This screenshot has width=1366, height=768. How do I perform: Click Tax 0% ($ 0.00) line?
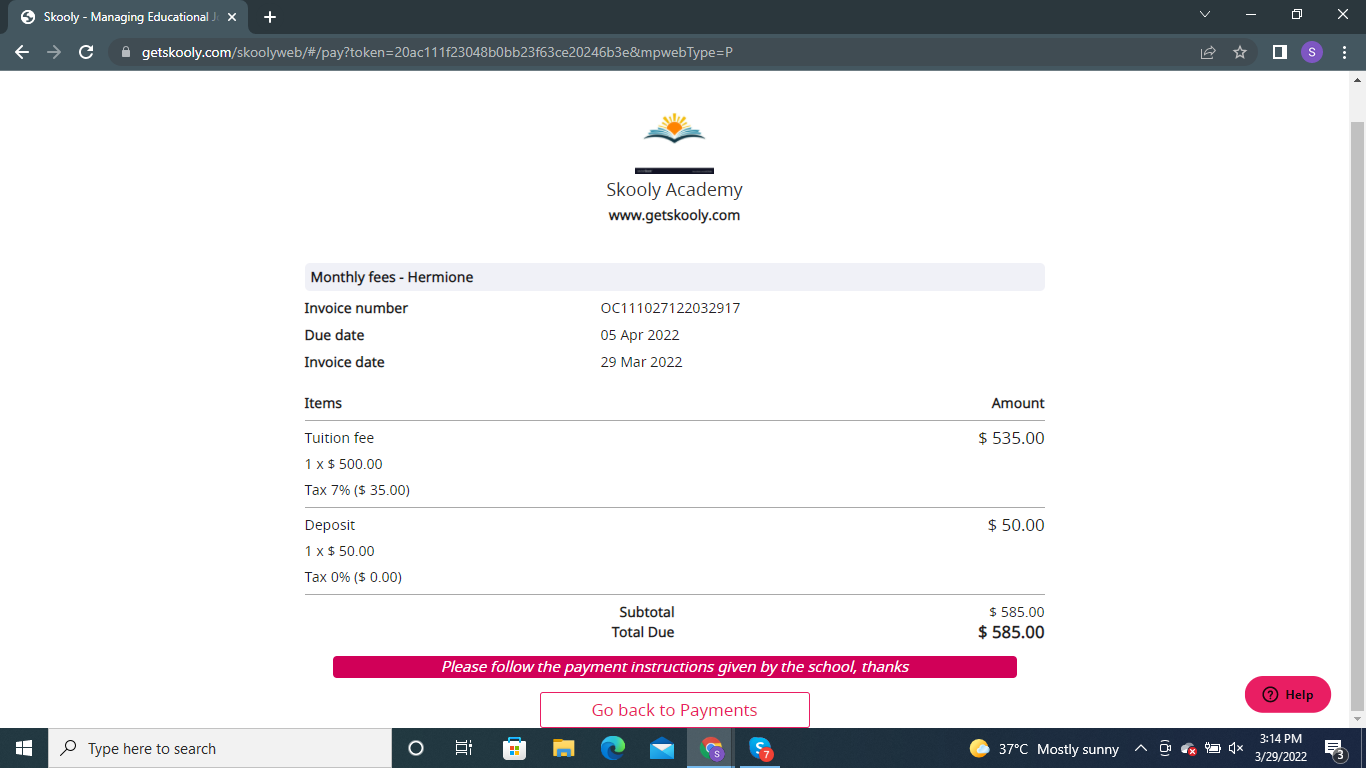pos(353,577)
